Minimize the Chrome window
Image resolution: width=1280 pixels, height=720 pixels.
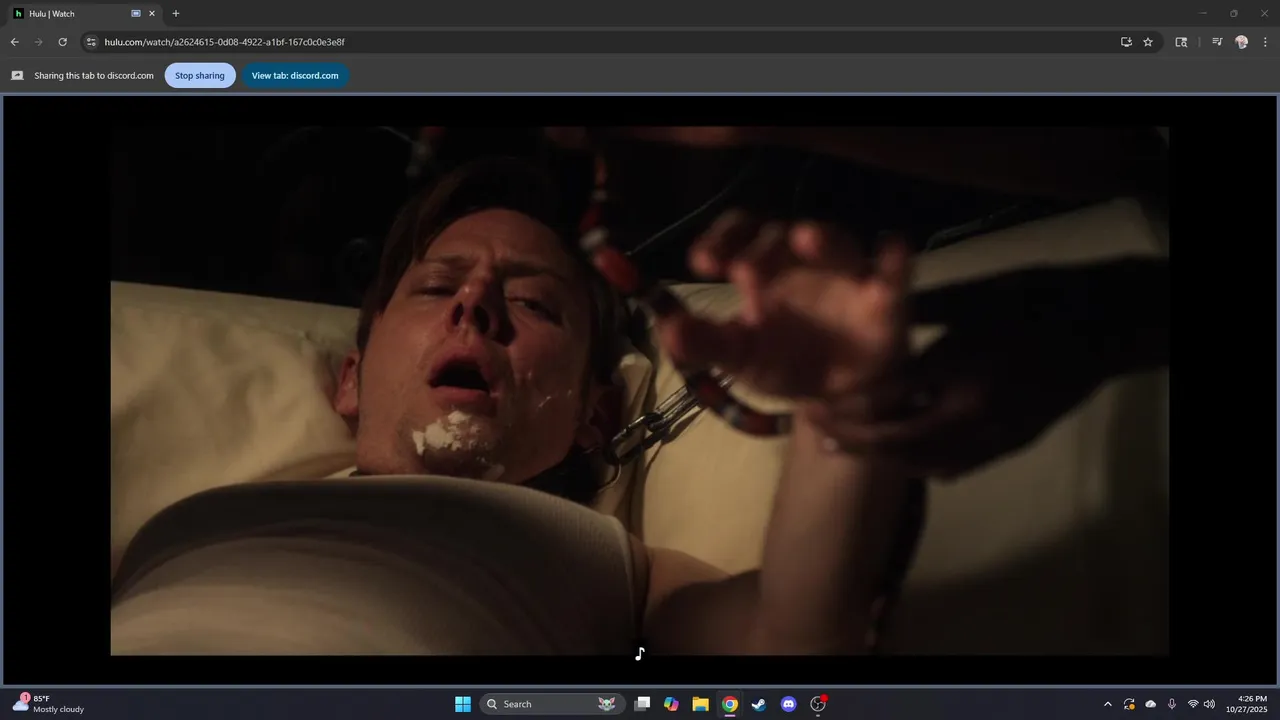pyautogui.click(x=1203, y=13)
